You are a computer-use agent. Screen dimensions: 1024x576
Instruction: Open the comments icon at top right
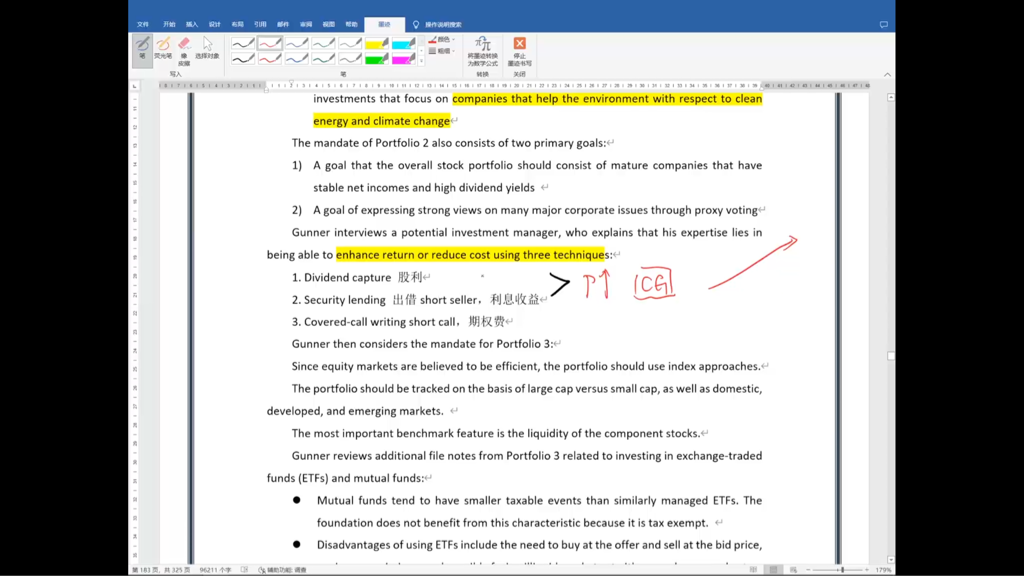tap(884, 25)
